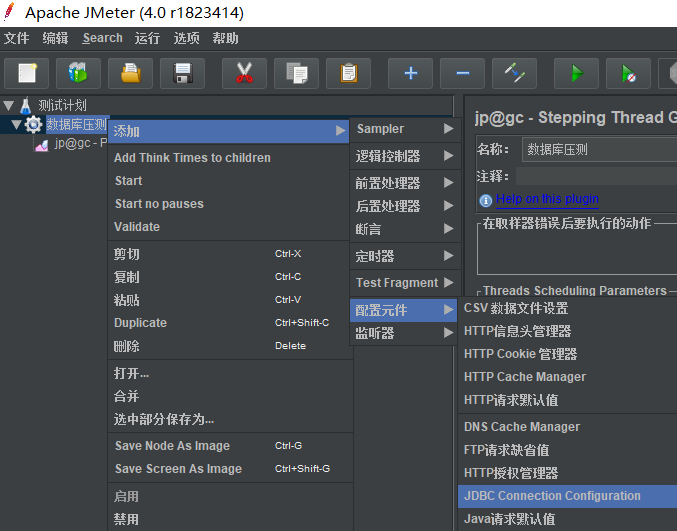The width and height of the screenshot is (677, 531).
Task: Expand the 前置处理器 submenu
Action: pyautogui.click(x=405, y=183)
